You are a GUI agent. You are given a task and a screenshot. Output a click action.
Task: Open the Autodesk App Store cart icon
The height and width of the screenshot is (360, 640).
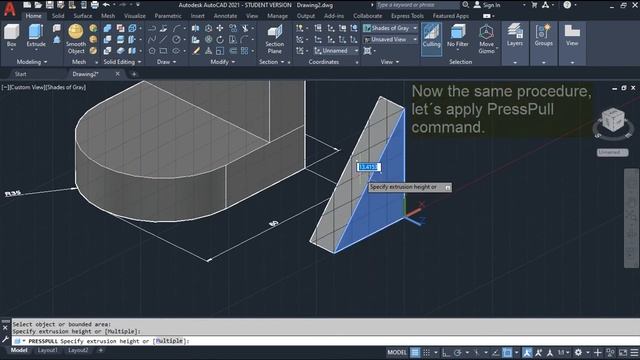coord(534,5)
